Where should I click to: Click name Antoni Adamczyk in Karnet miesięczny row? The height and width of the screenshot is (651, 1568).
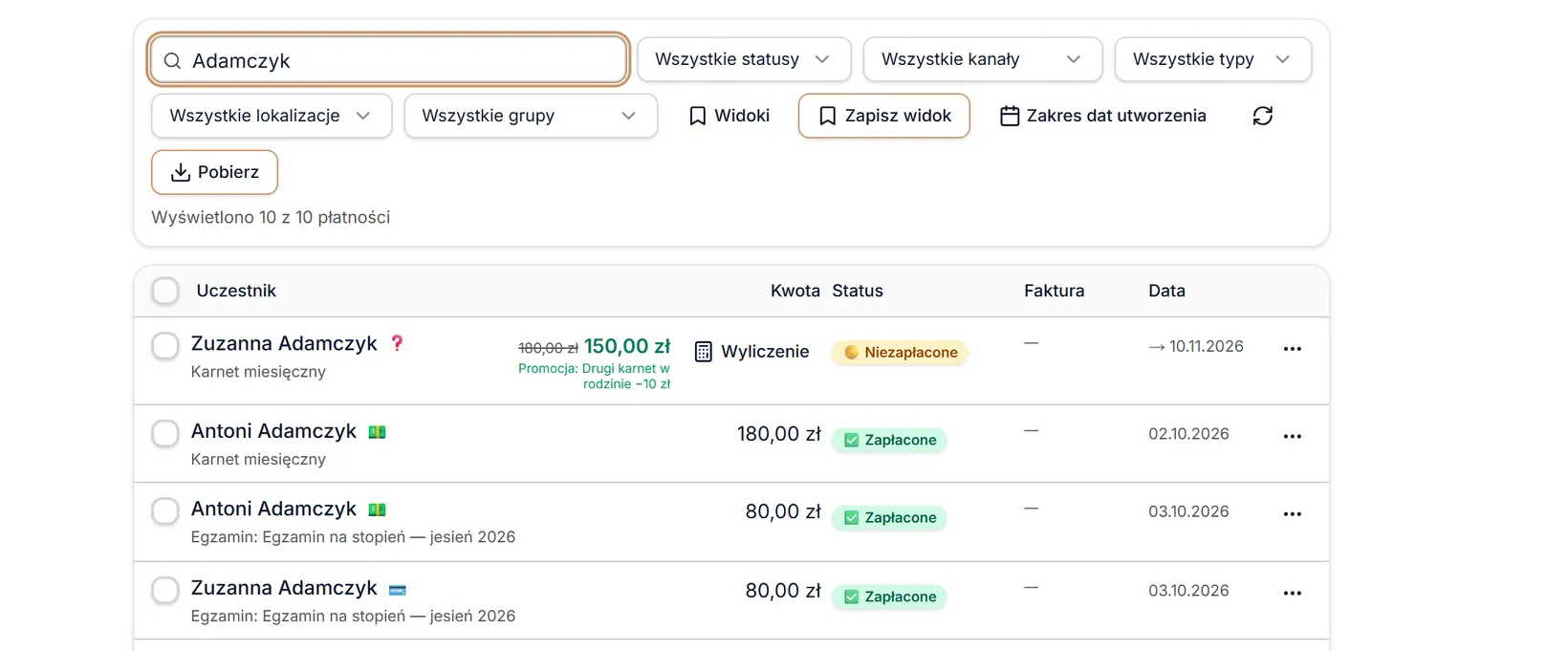(x=273, y=431)
